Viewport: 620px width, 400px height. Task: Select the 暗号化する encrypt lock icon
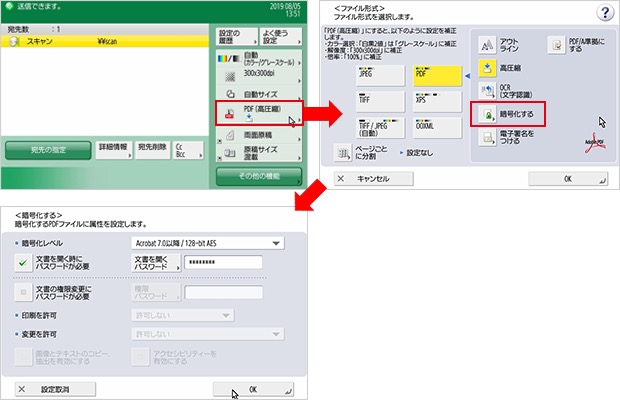[x=488, y=116]
